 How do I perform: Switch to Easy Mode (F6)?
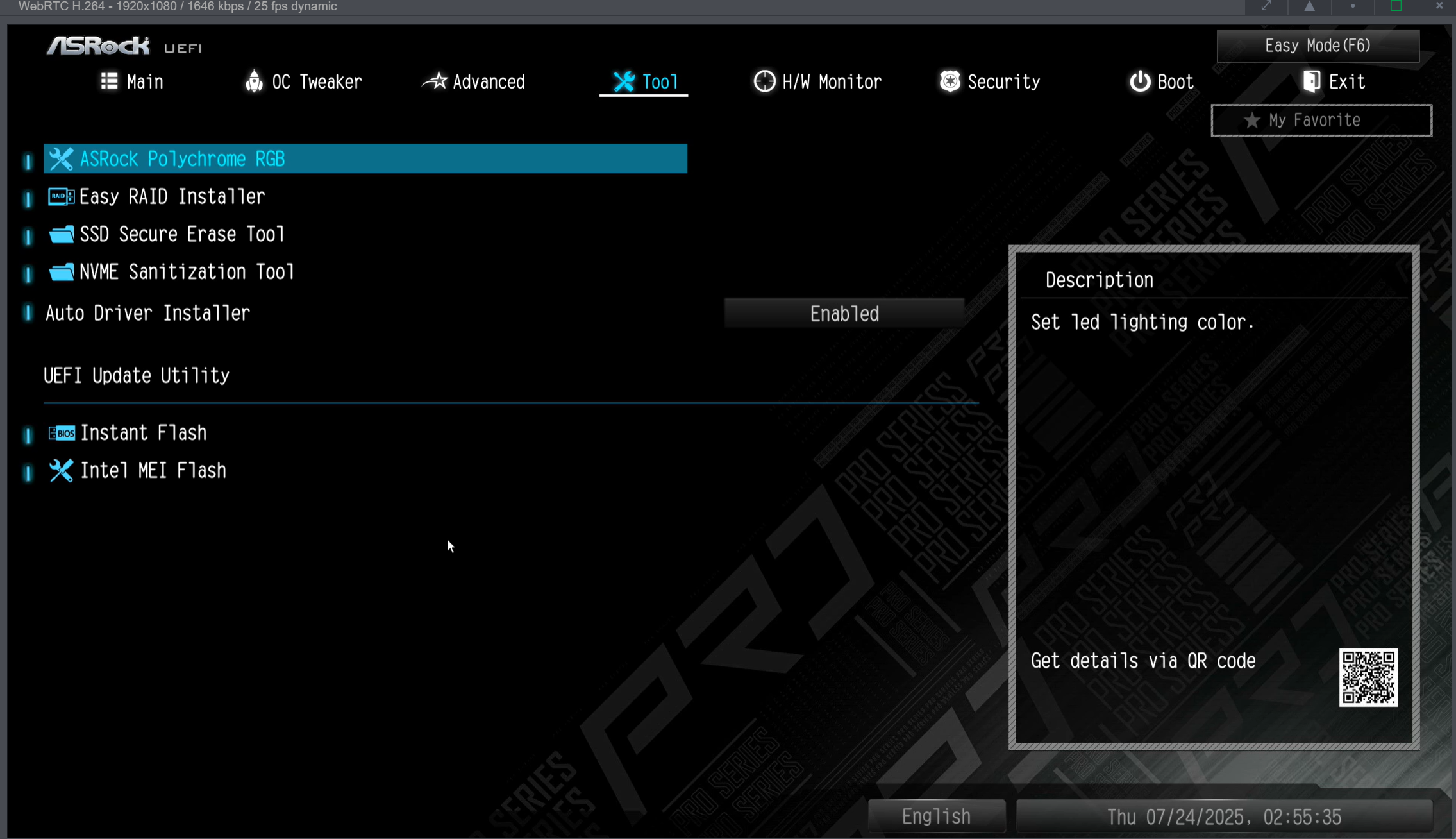(1317, 45)
